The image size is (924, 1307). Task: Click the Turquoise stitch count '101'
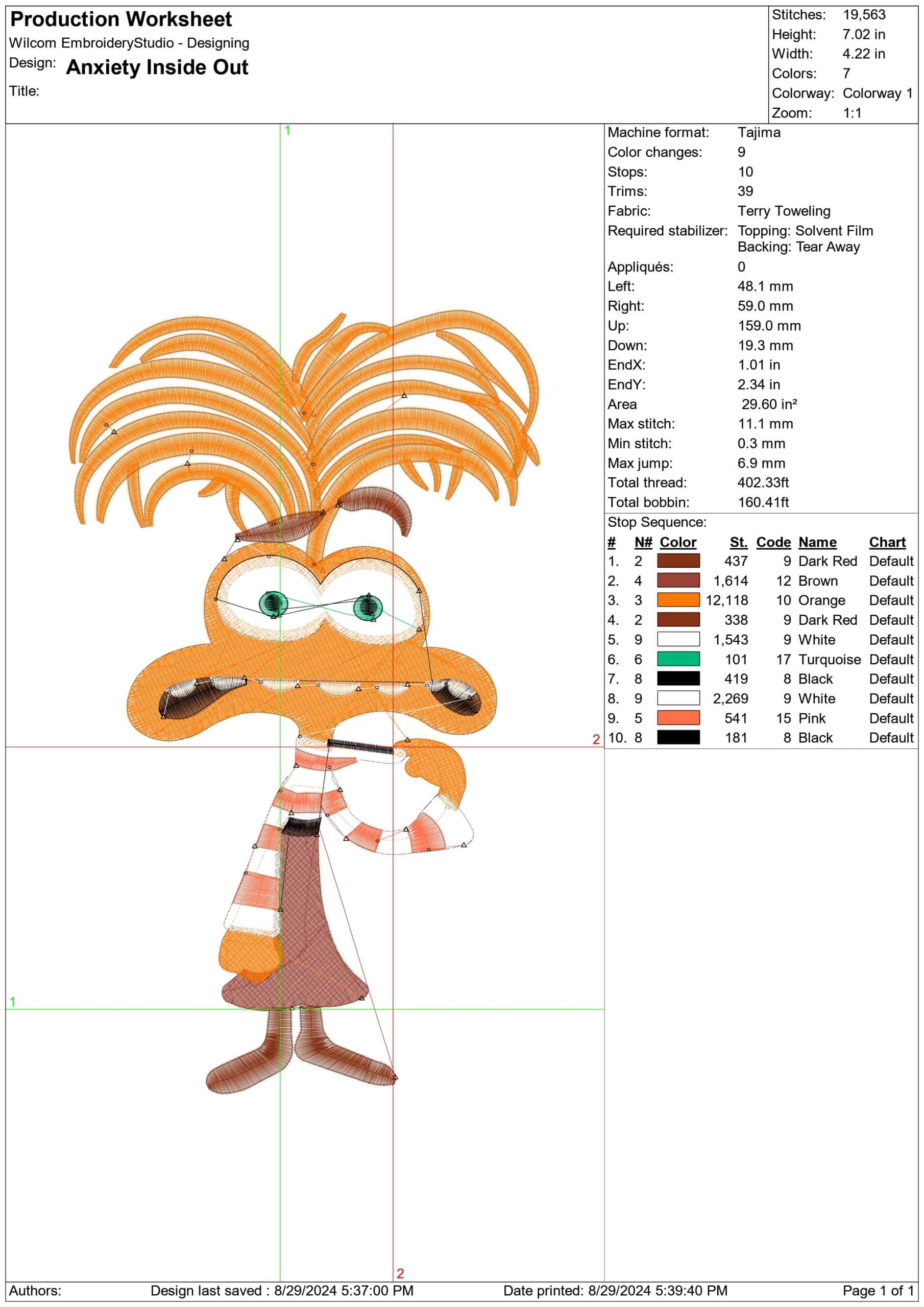coord(736,659)
